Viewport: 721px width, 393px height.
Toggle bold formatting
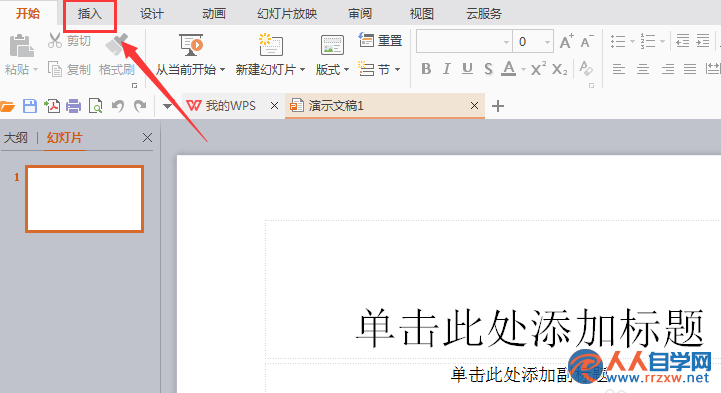(426, 69)
